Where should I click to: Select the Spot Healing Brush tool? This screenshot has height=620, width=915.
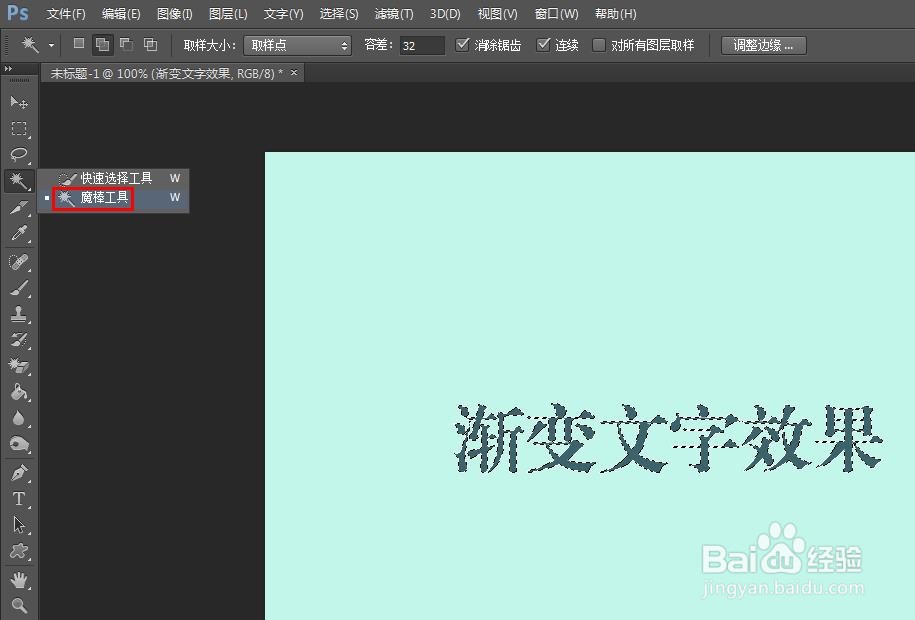point(19,262)
